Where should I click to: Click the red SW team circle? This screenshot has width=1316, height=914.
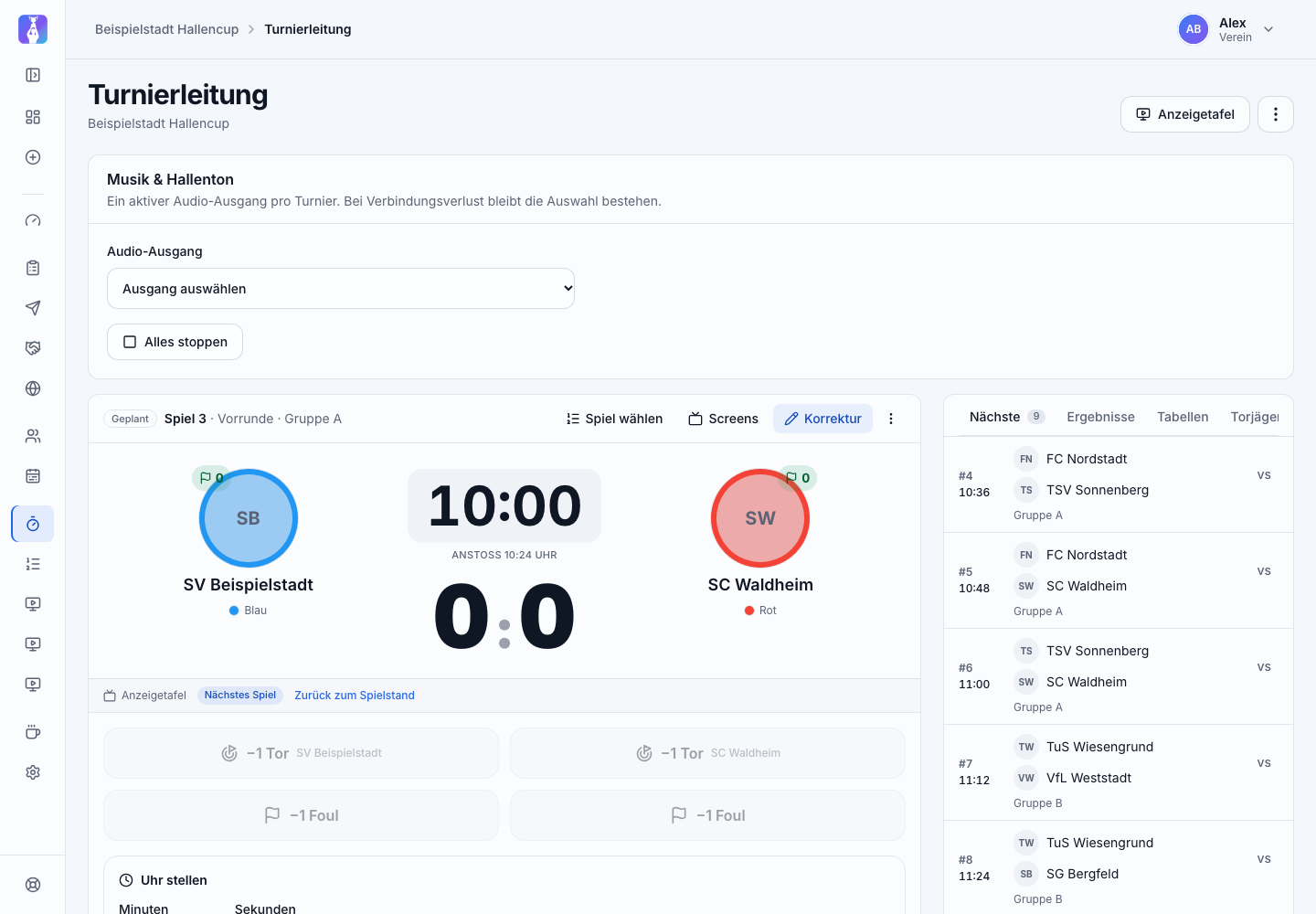coord(760,518)
